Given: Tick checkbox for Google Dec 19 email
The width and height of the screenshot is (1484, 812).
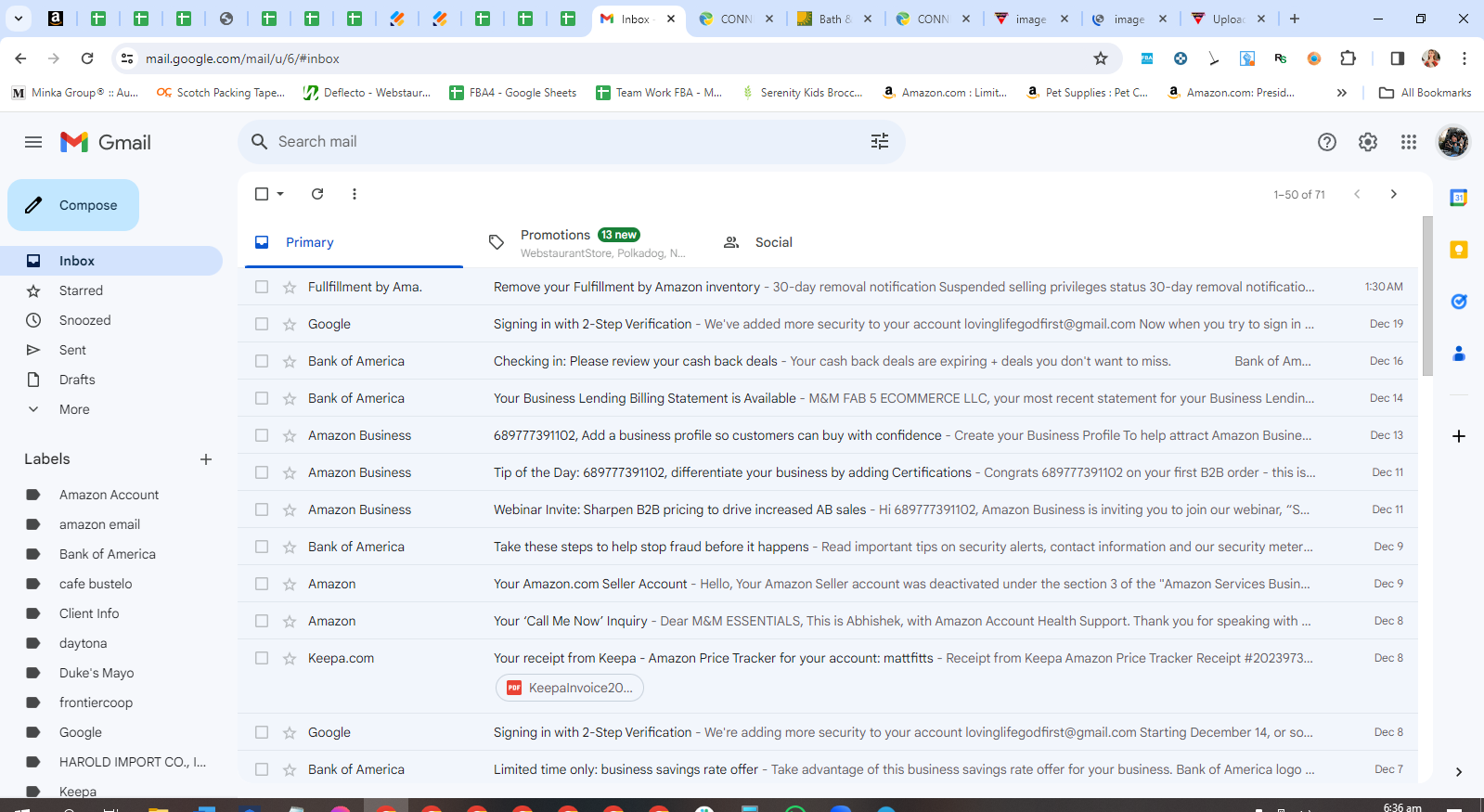Looking at the screenshot, I should (262, 325).
